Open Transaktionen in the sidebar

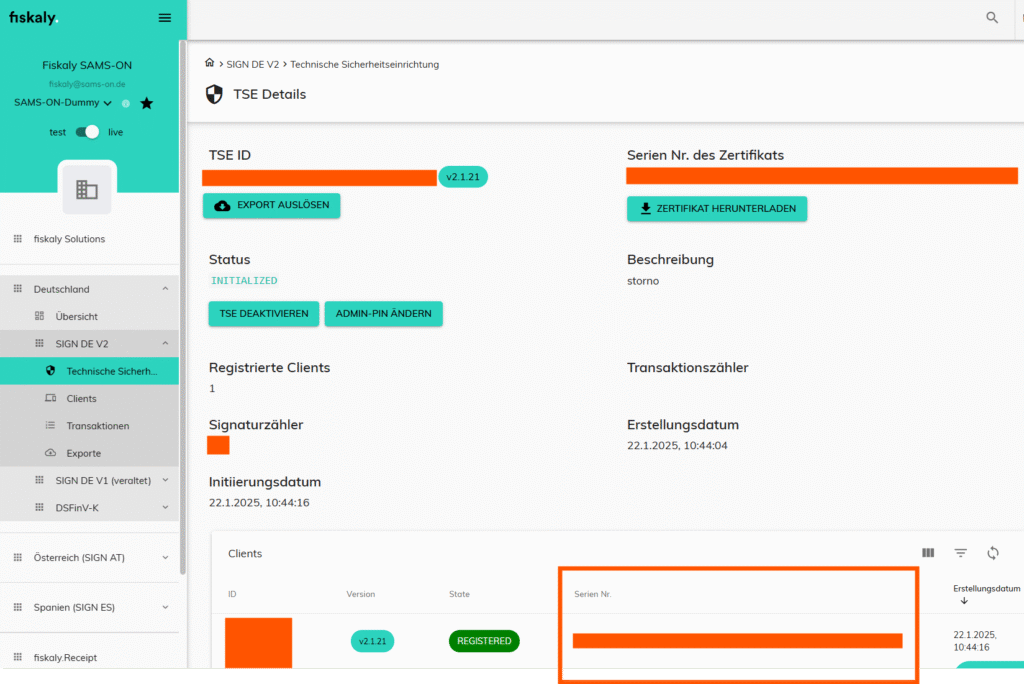coord(97,426)
